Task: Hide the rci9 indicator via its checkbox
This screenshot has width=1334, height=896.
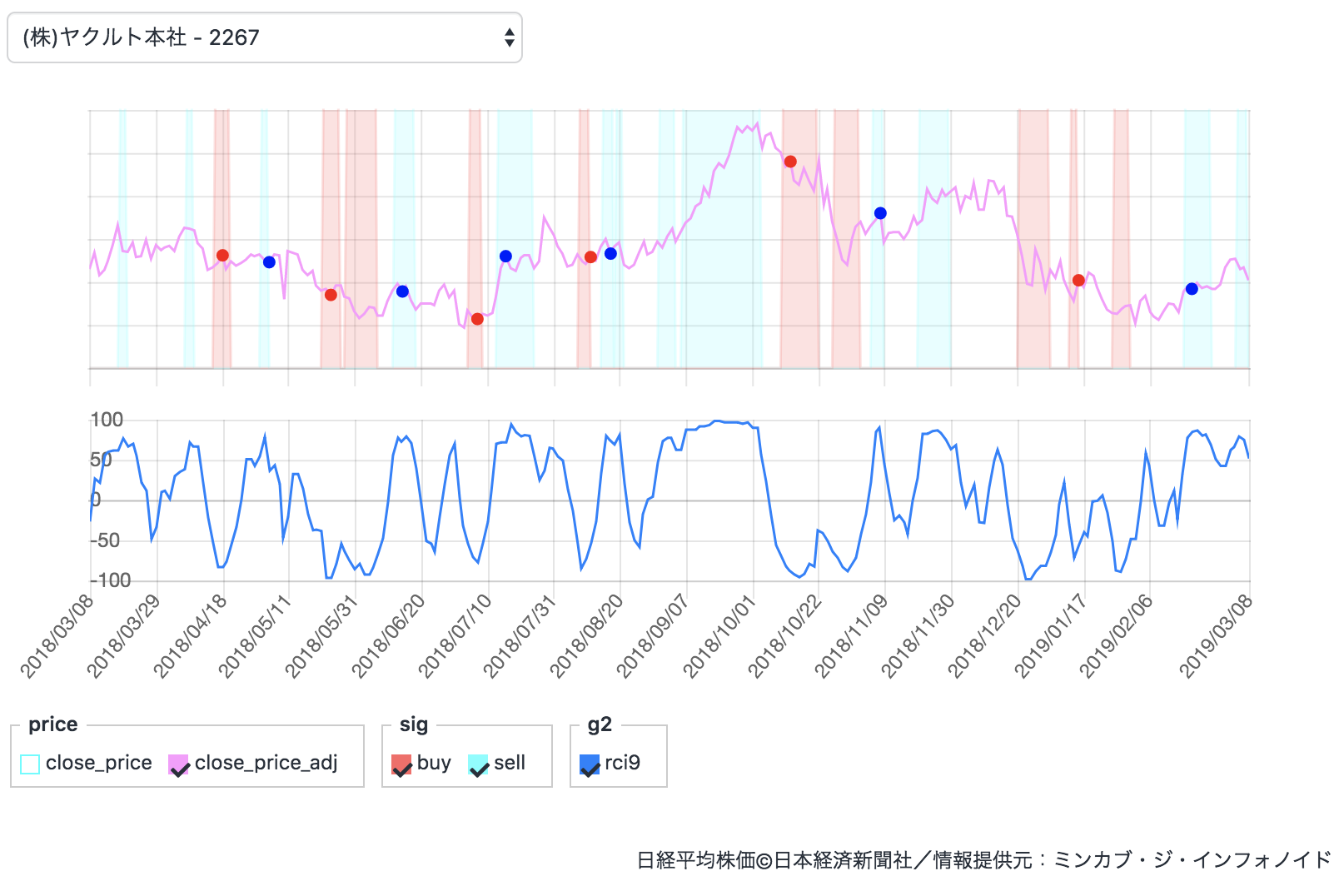Action: (x=590, y=764)
